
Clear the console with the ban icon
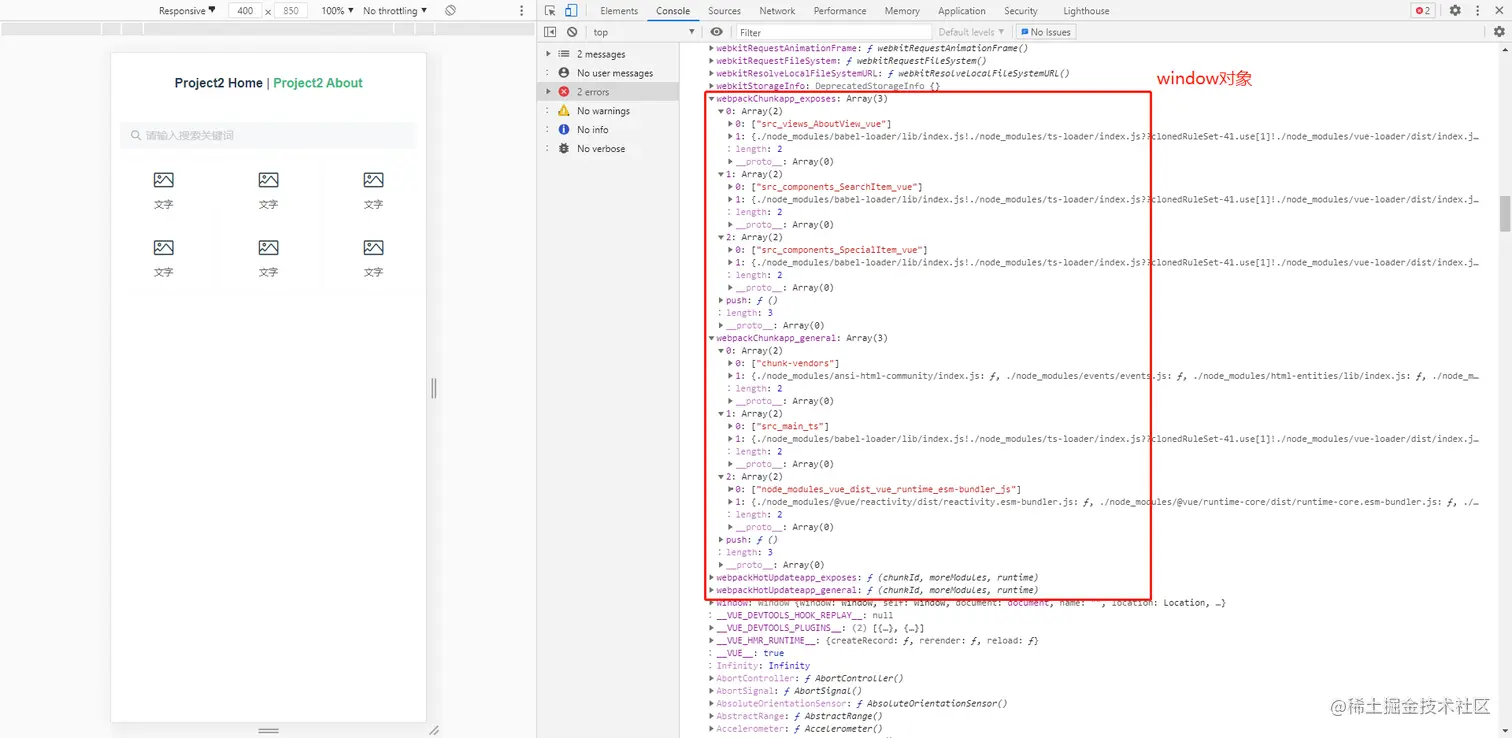(571, 32)
